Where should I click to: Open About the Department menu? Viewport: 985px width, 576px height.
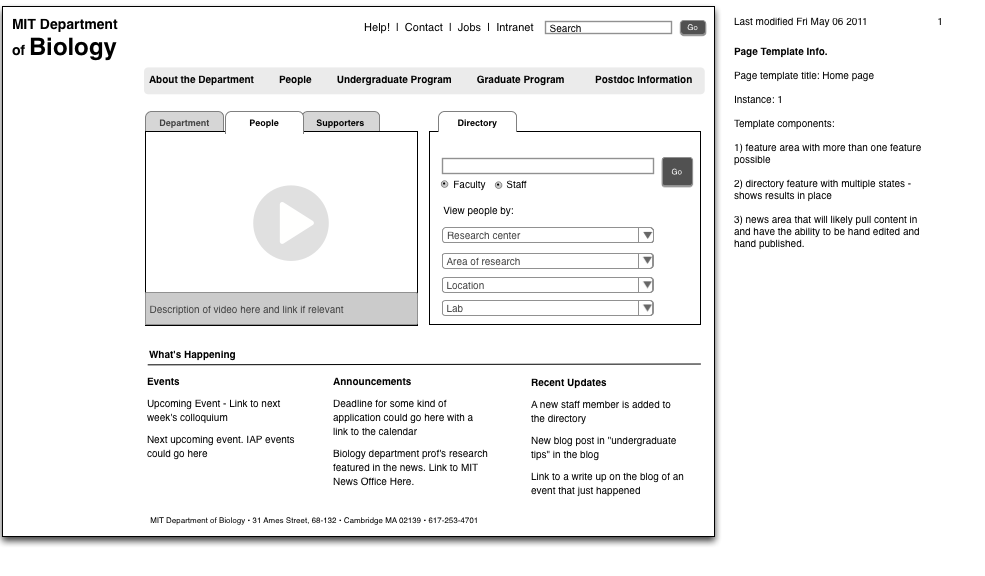201,79
